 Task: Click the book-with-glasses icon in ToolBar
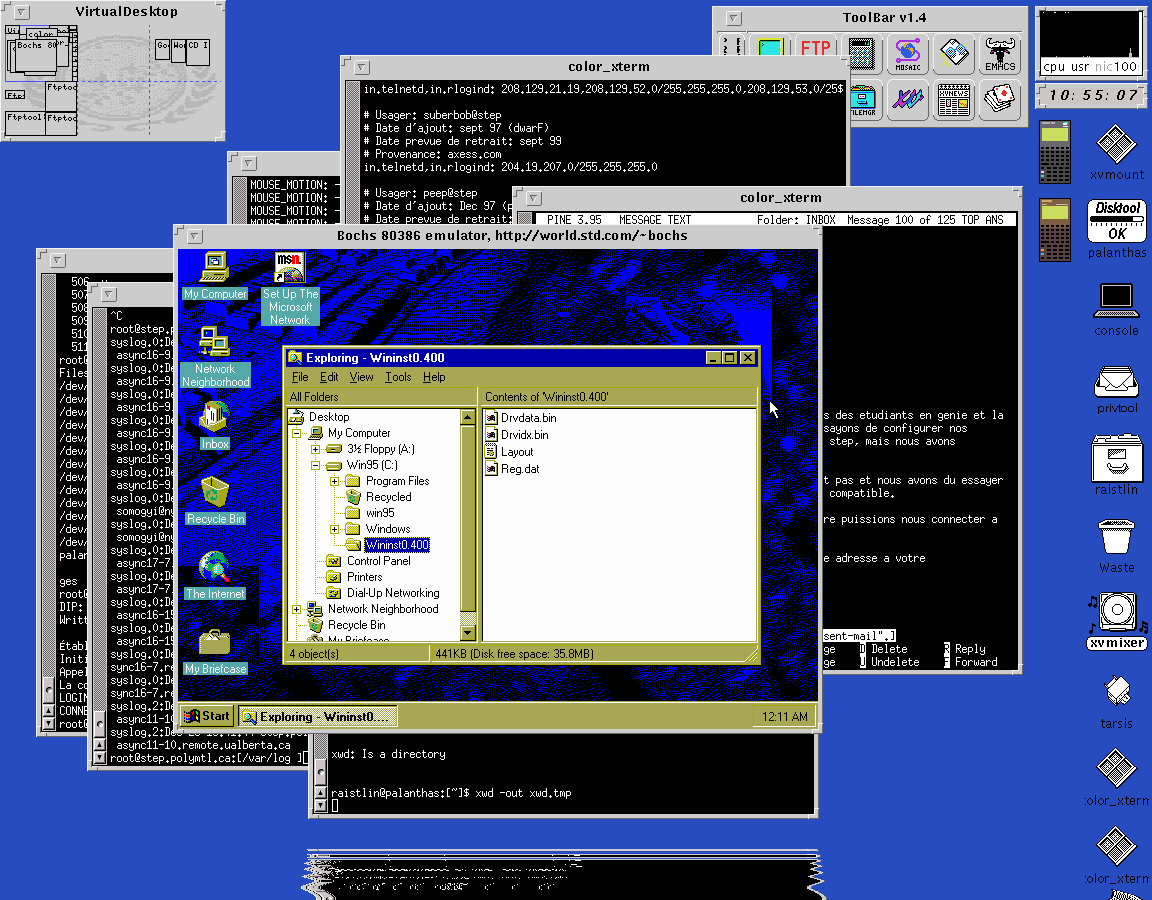pyautogui.click(x=954, y=54)
